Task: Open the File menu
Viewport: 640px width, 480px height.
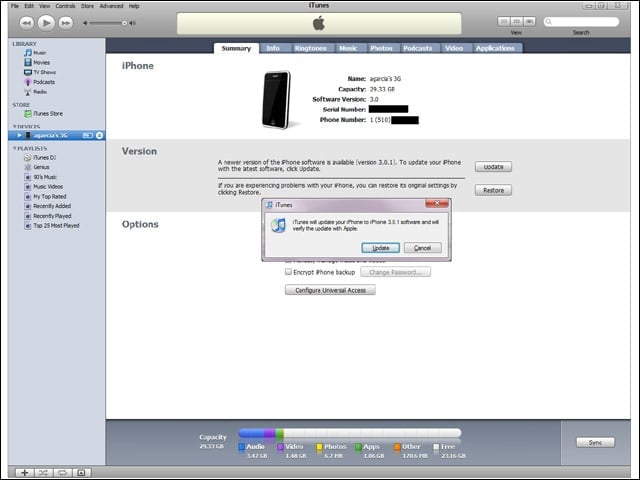Action: pos(15,6)
